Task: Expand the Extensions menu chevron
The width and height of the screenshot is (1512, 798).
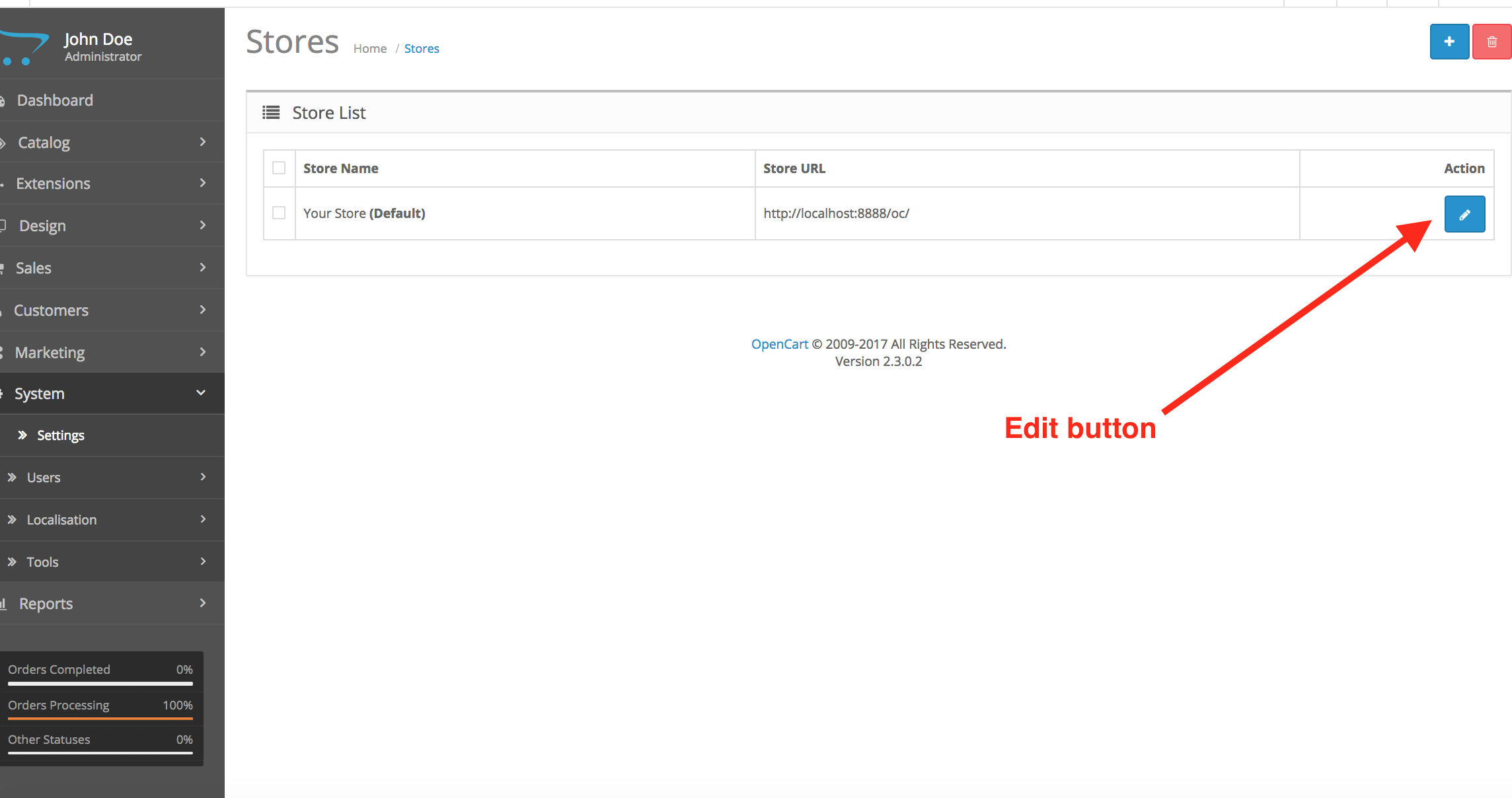Action: [x=203, y=183]
